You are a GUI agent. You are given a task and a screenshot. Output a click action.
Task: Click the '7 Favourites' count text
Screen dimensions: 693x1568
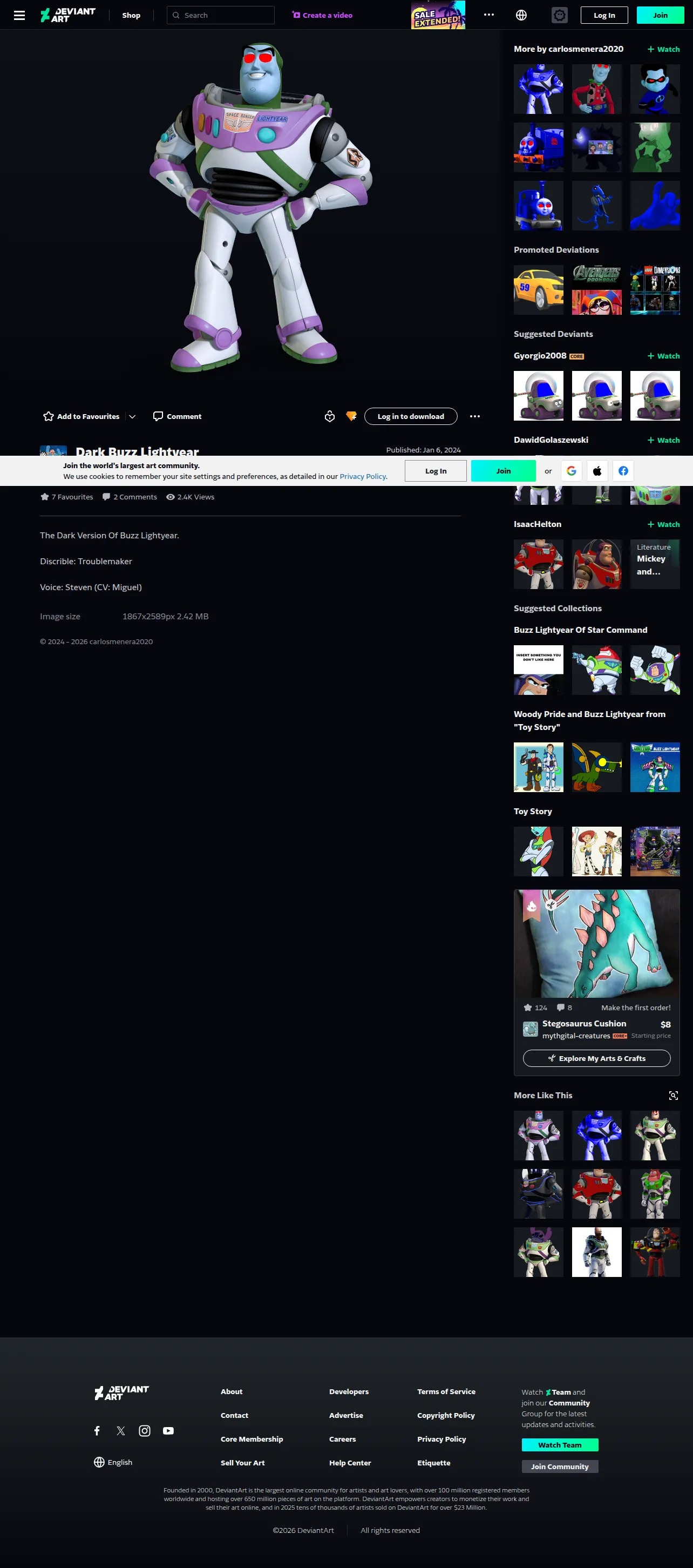tap(72, 497)
